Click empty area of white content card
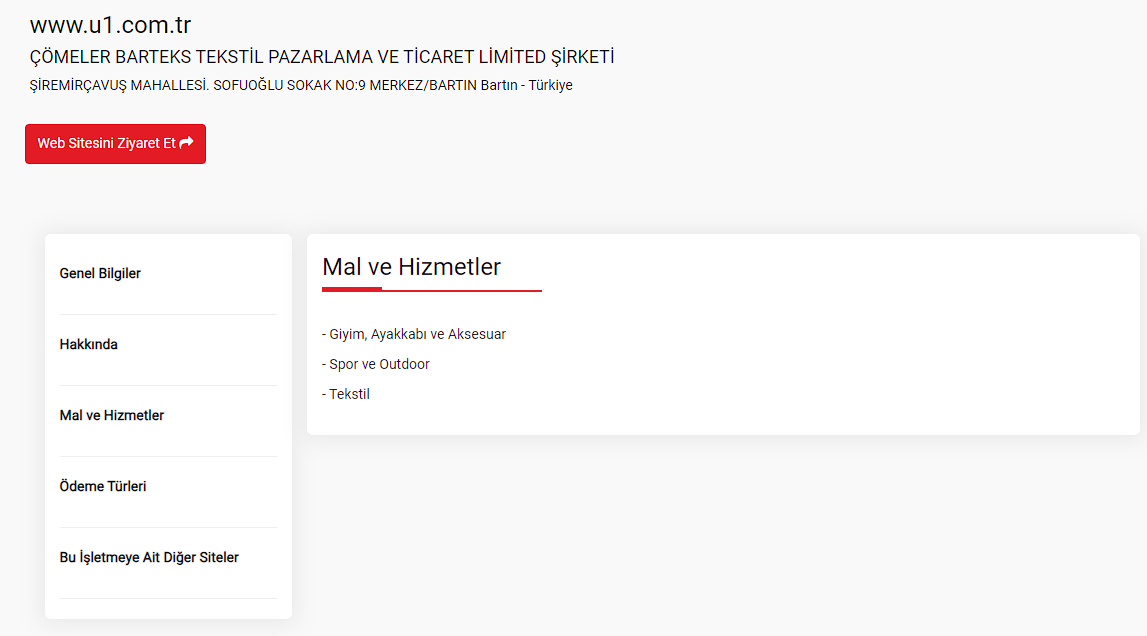 (x=805, y=351)
